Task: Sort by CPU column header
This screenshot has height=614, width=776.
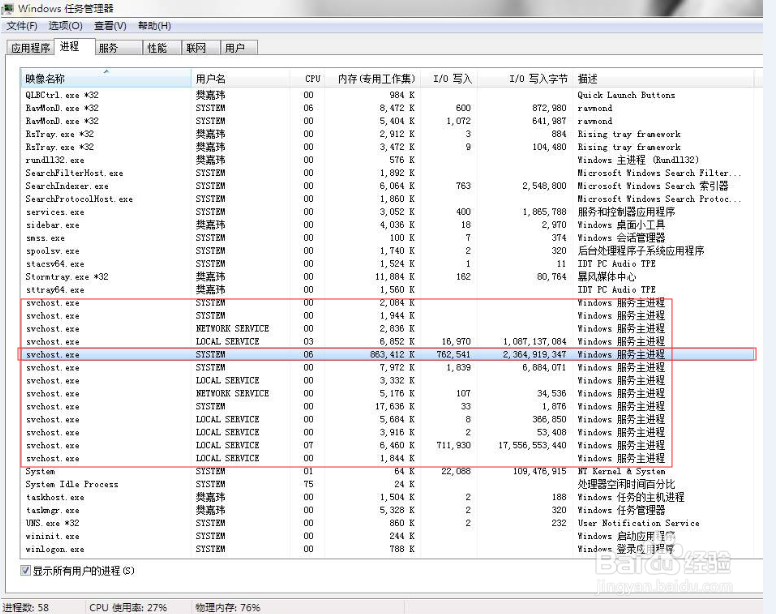Action: (x=307, y=79)
